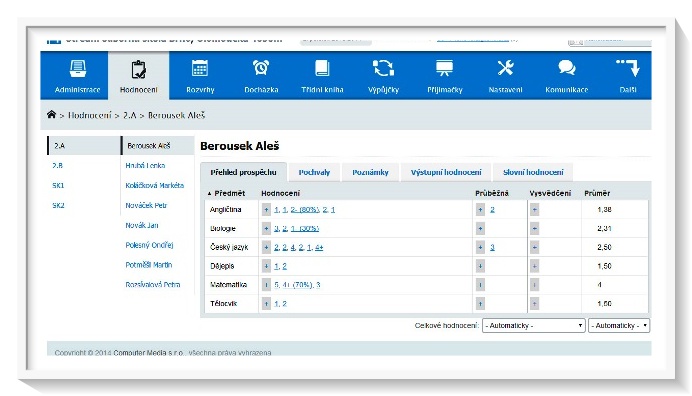Switch to the Slovní hodnocení tab
Image resolution: width=692 pixels, height=396 pixels.
point(533,172)
